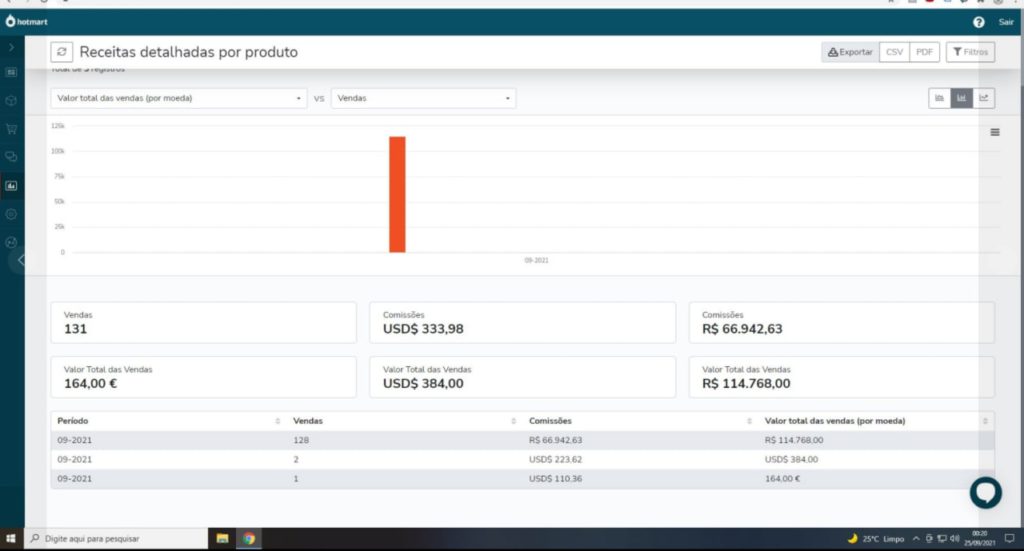Open the round chat support widget
Image resolution: width=1024 pixels, height=551 pixels.
985,493
